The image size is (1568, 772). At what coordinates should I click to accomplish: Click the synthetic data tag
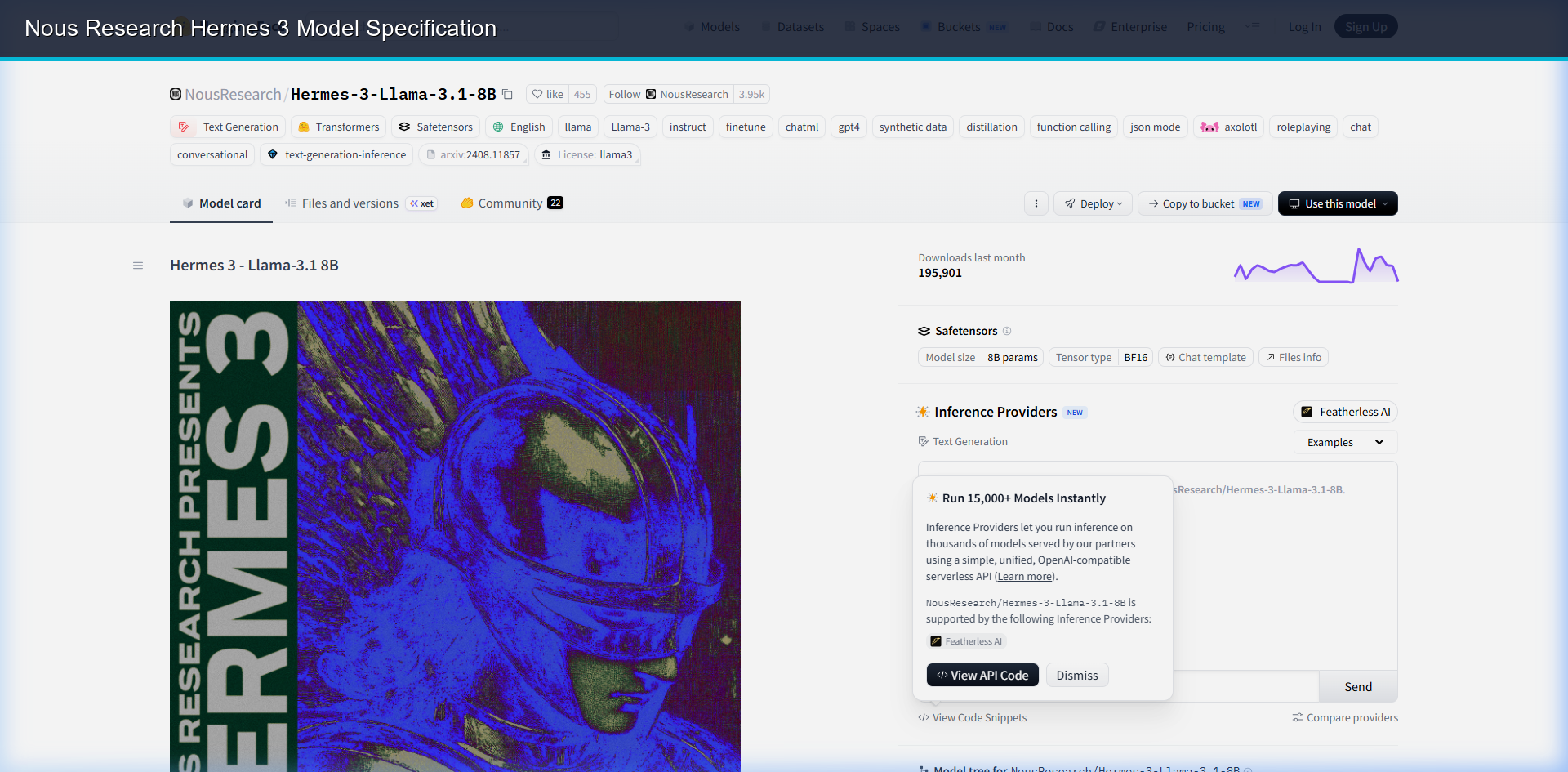pyautogui.click(x=913, y=127)
